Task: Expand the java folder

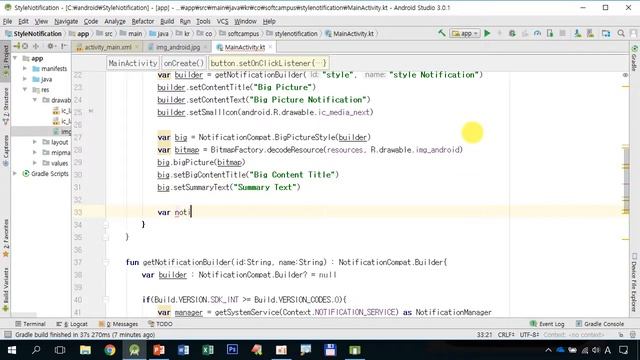Action: pos(25,79)
